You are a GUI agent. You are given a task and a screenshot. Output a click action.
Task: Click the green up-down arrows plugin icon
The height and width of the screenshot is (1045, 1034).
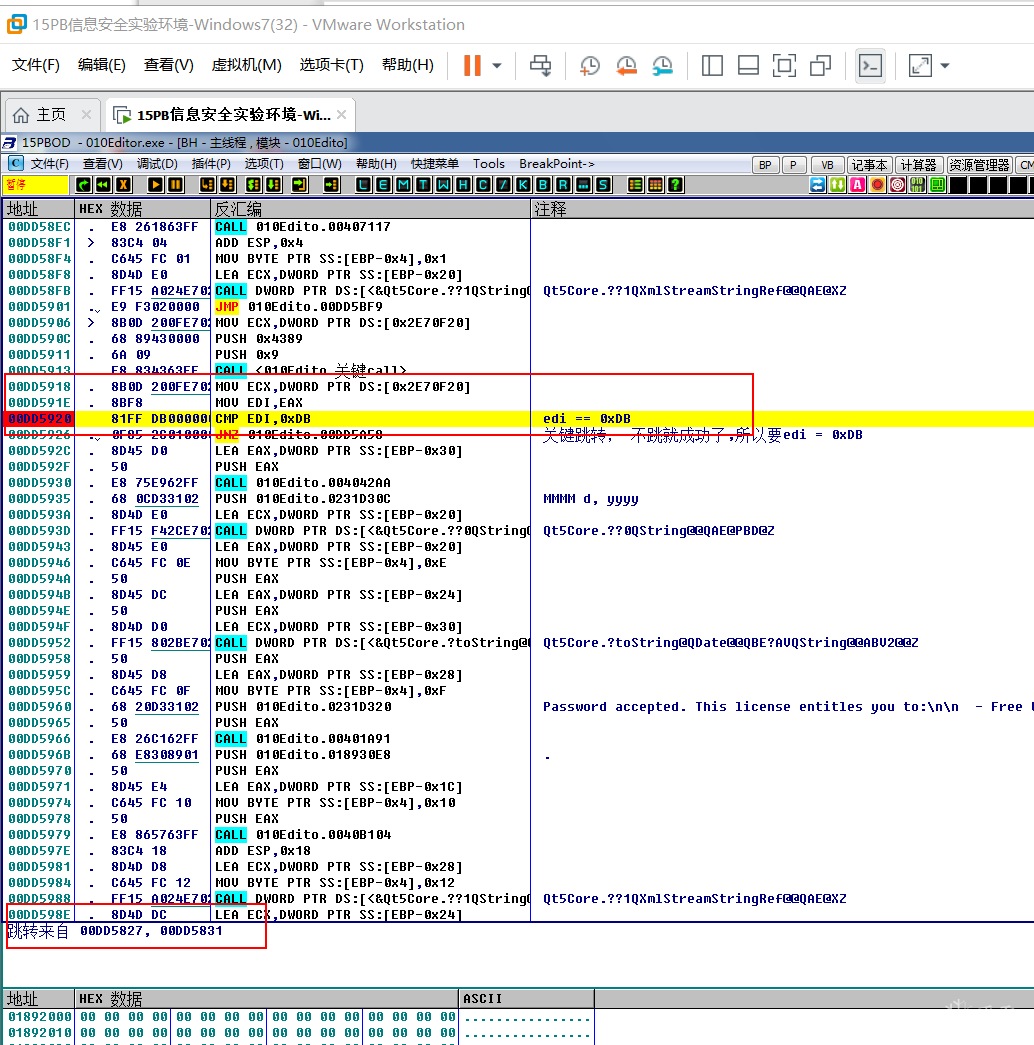[x=837, y=185]
